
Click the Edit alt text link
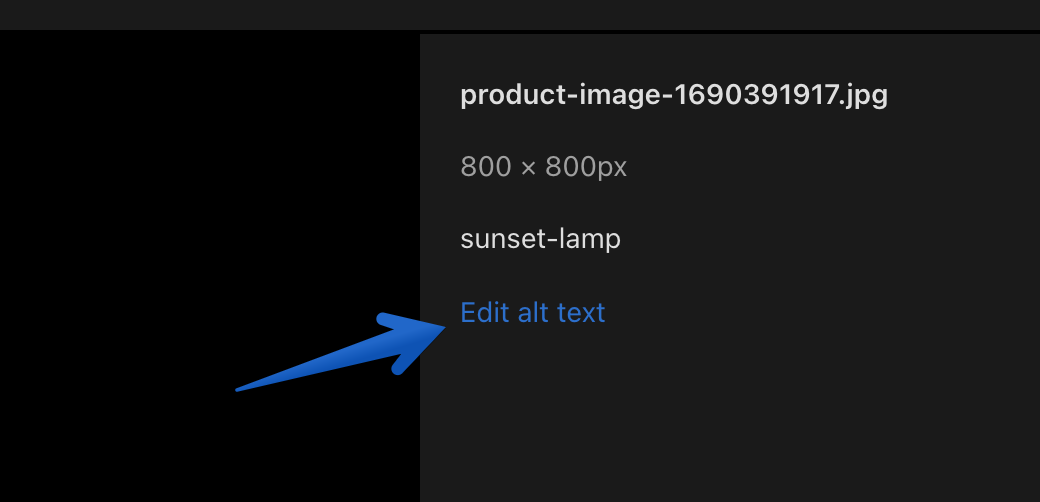pyautogui.click(x=532, y=313)
